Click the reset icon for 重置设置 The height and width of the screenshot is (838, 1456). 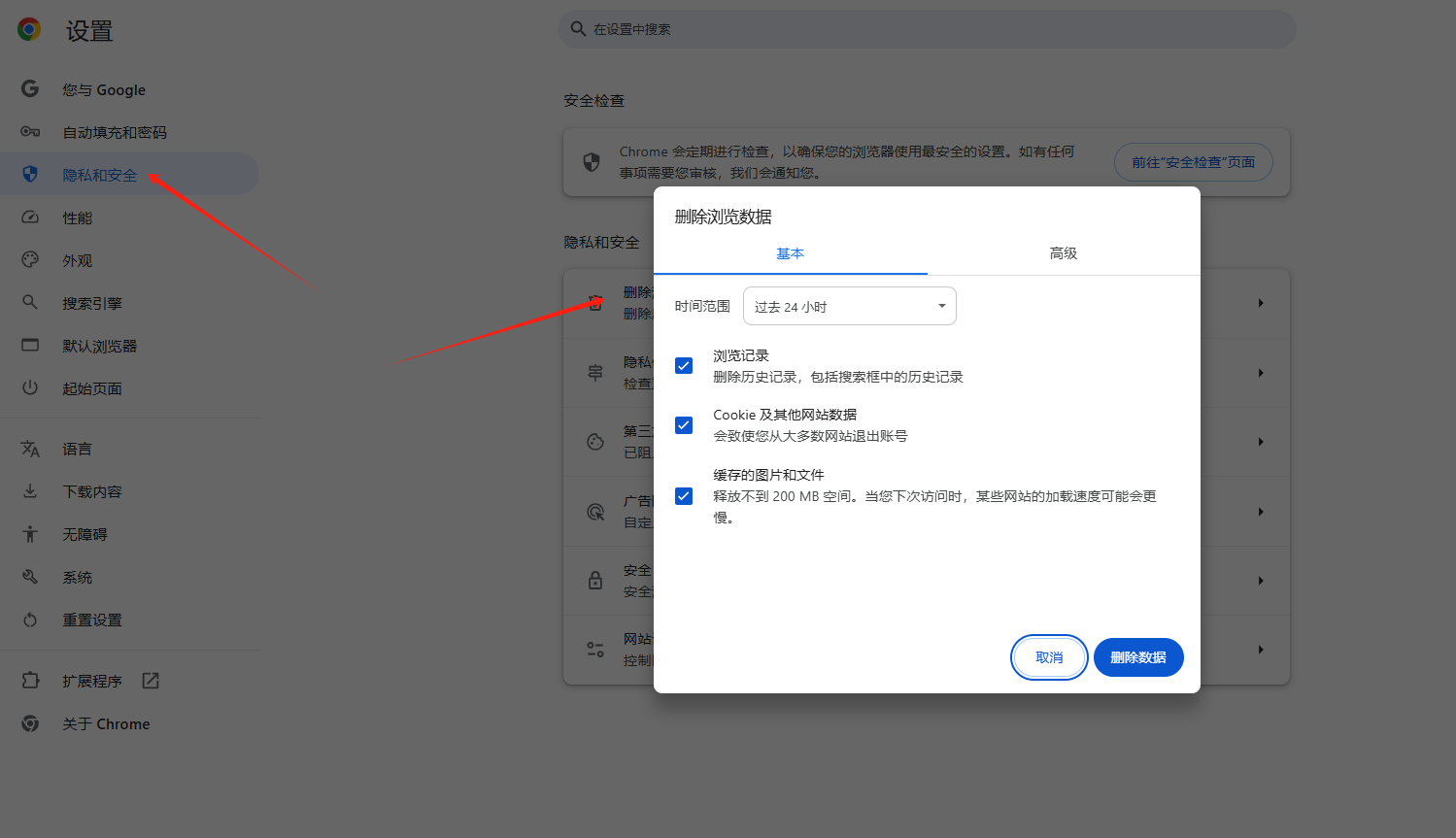coord(30,620)
